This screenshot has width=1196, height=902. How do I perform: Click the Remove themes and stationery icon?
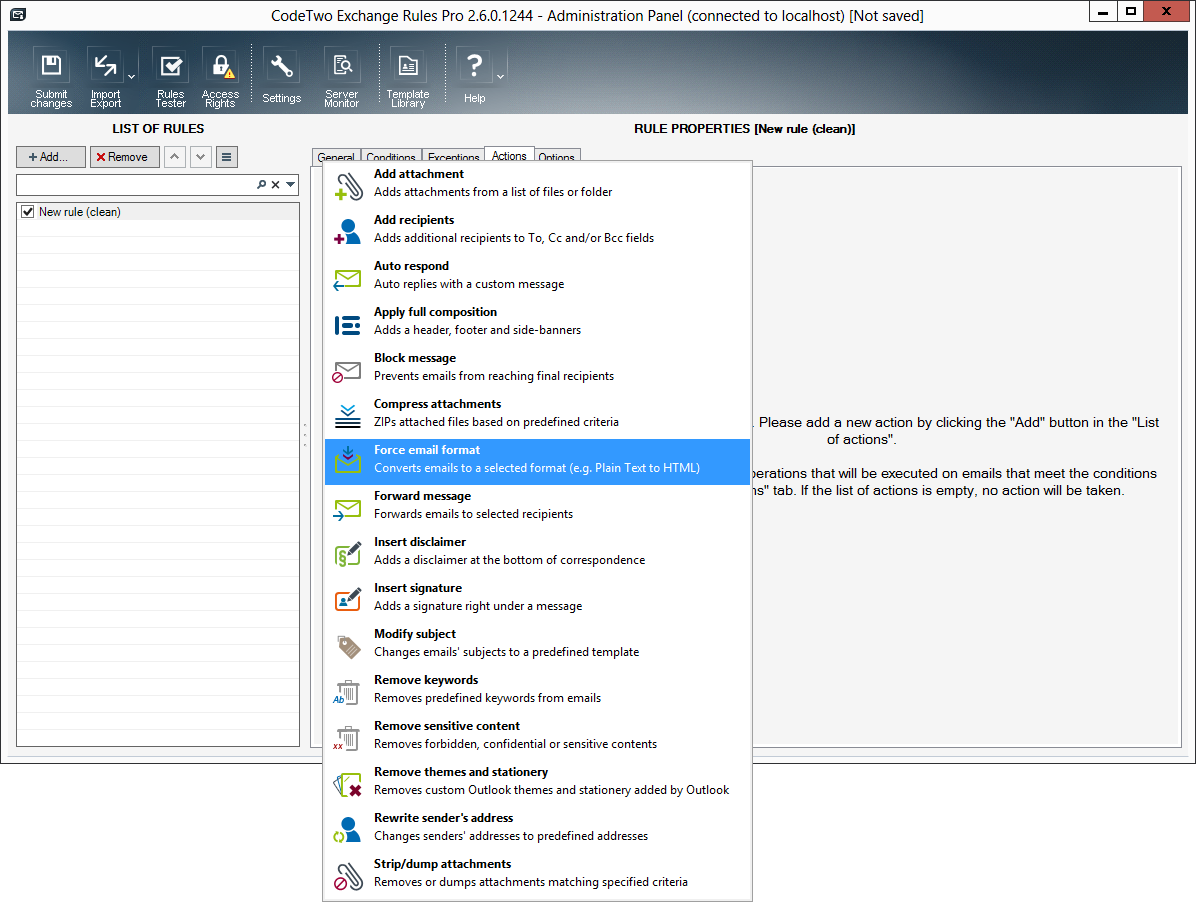coord(348,785)
